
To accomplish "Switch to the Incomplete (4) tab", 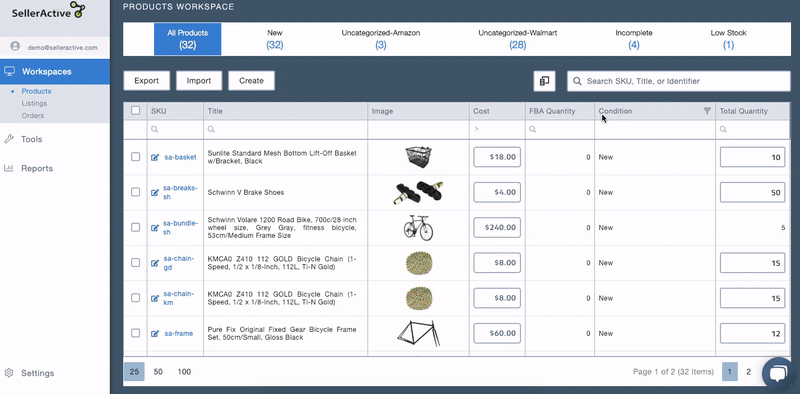I will [x=634, y=39].
